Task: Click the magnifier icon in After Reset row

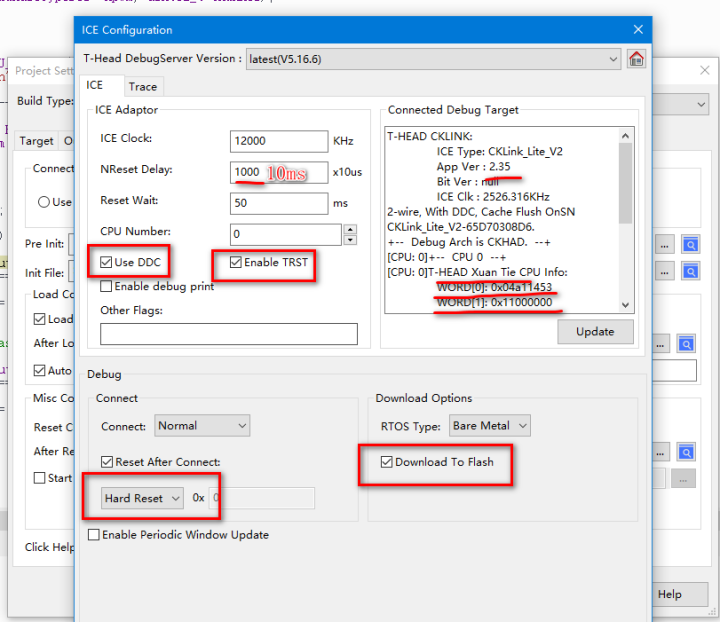Action: [x=688, y=343]
